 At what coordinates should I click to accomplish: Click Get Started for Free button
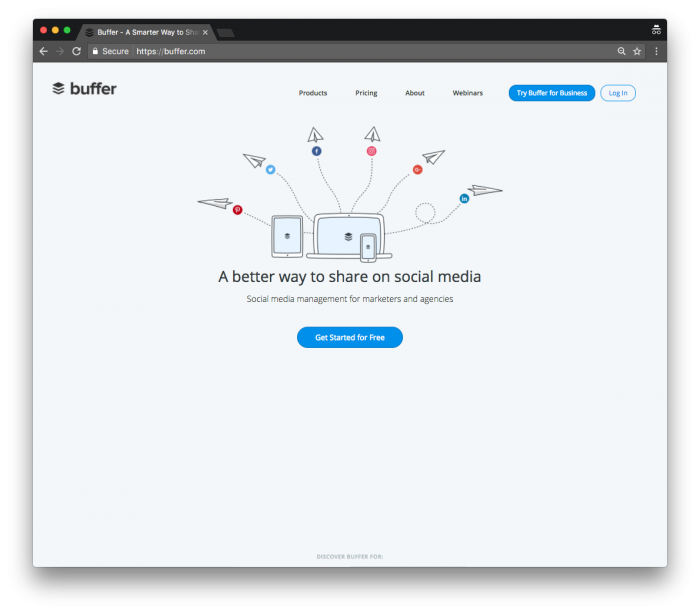(x=350, y=337)
